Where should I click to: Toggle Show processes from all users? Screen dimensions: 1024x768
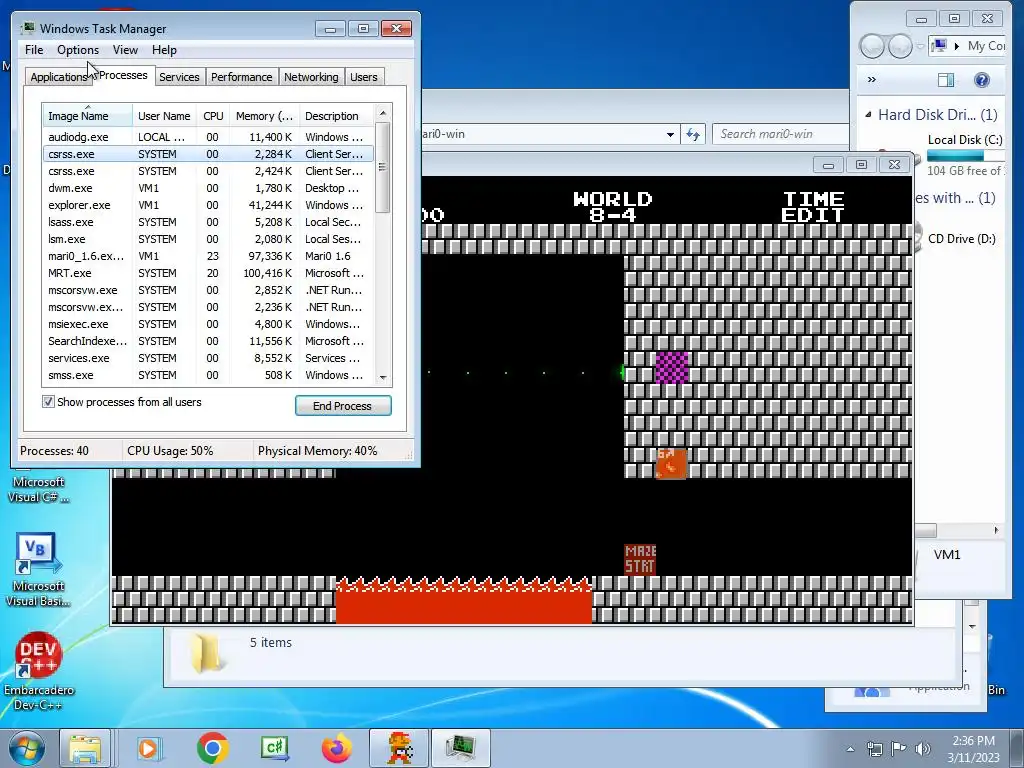tap(48, 402)
